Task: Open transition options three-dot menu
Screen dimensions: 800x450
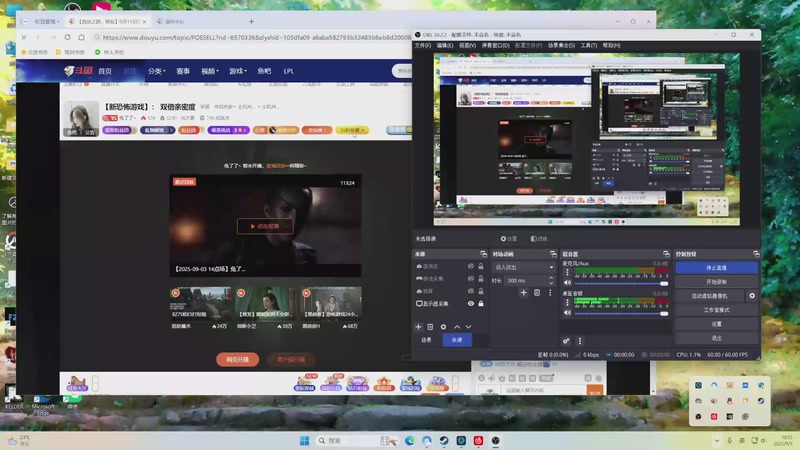Action: 550,292
